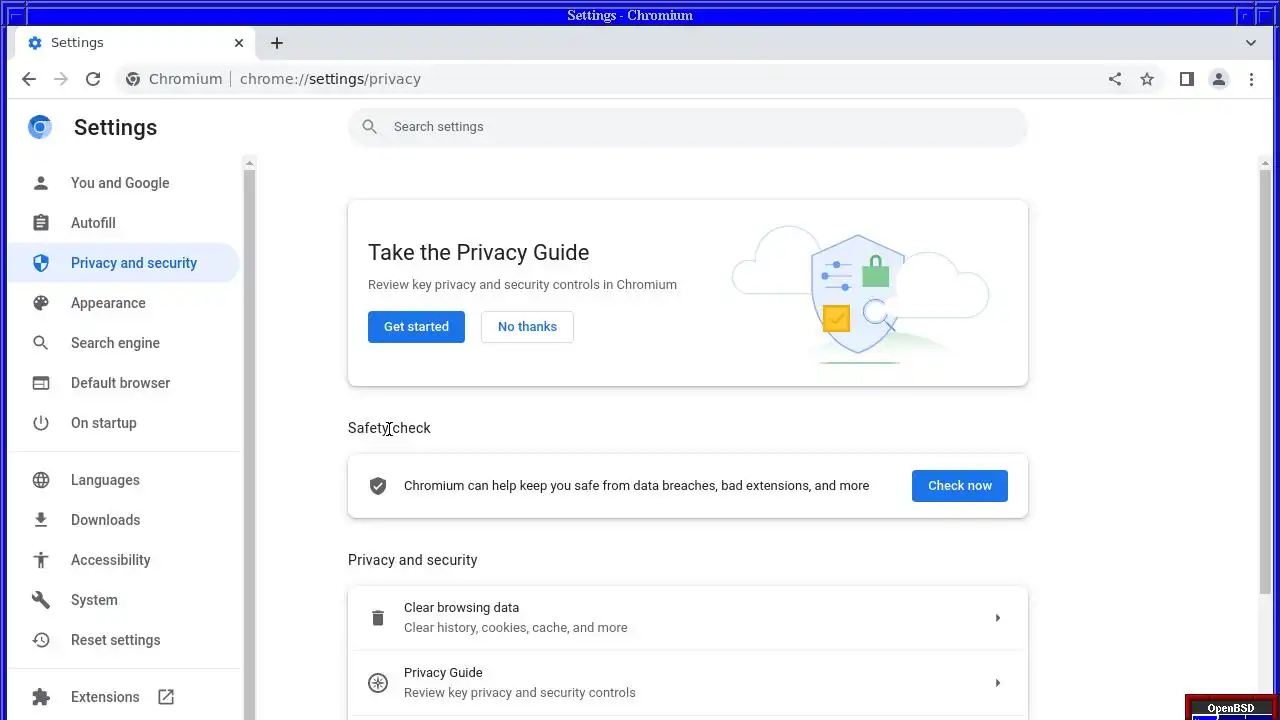1280x720 pixels.
Task: Click the Get started button
Action: pyautogui.click(x=416, y=327)
